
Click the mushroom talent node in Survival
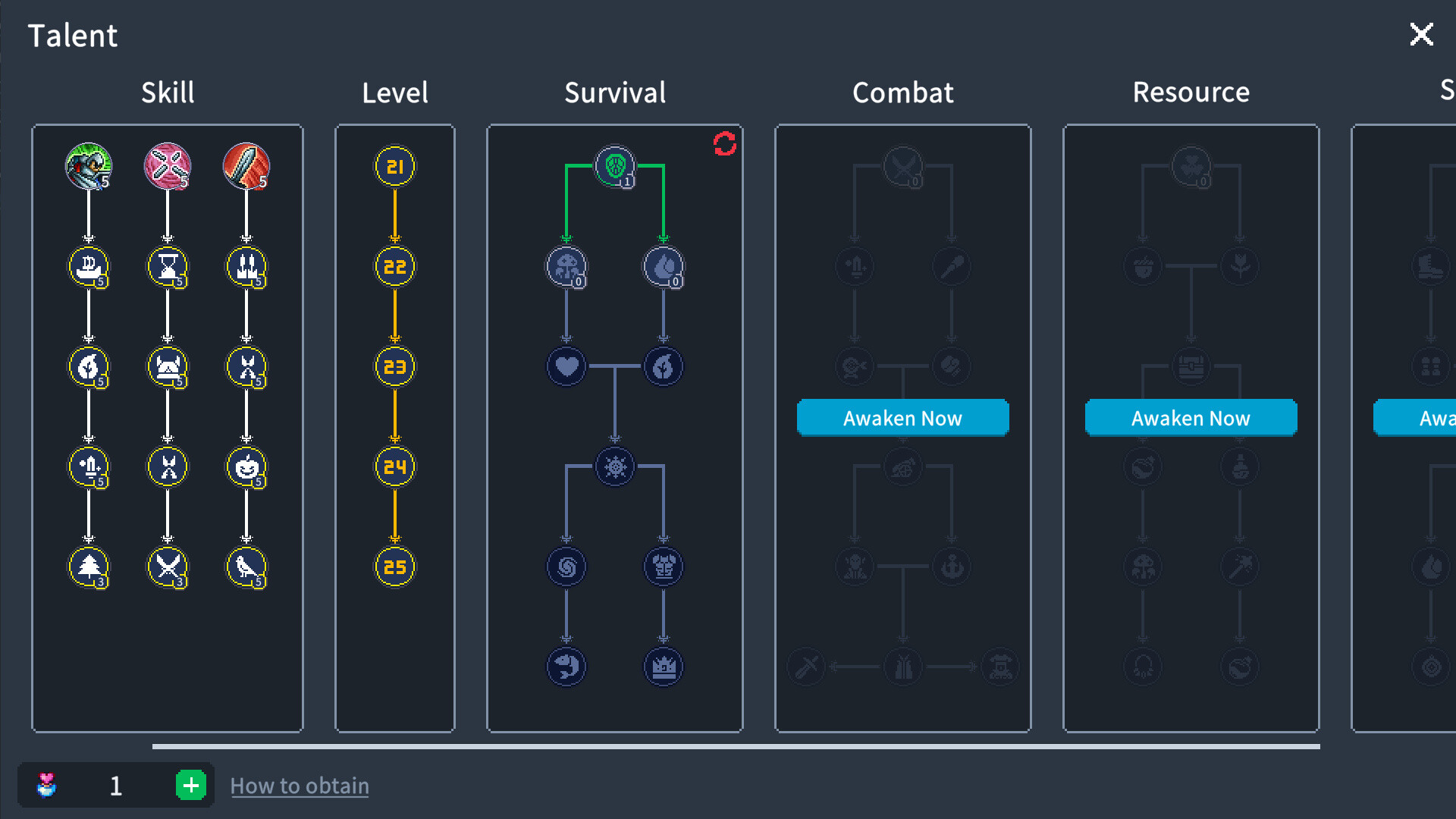coord(566,267)
